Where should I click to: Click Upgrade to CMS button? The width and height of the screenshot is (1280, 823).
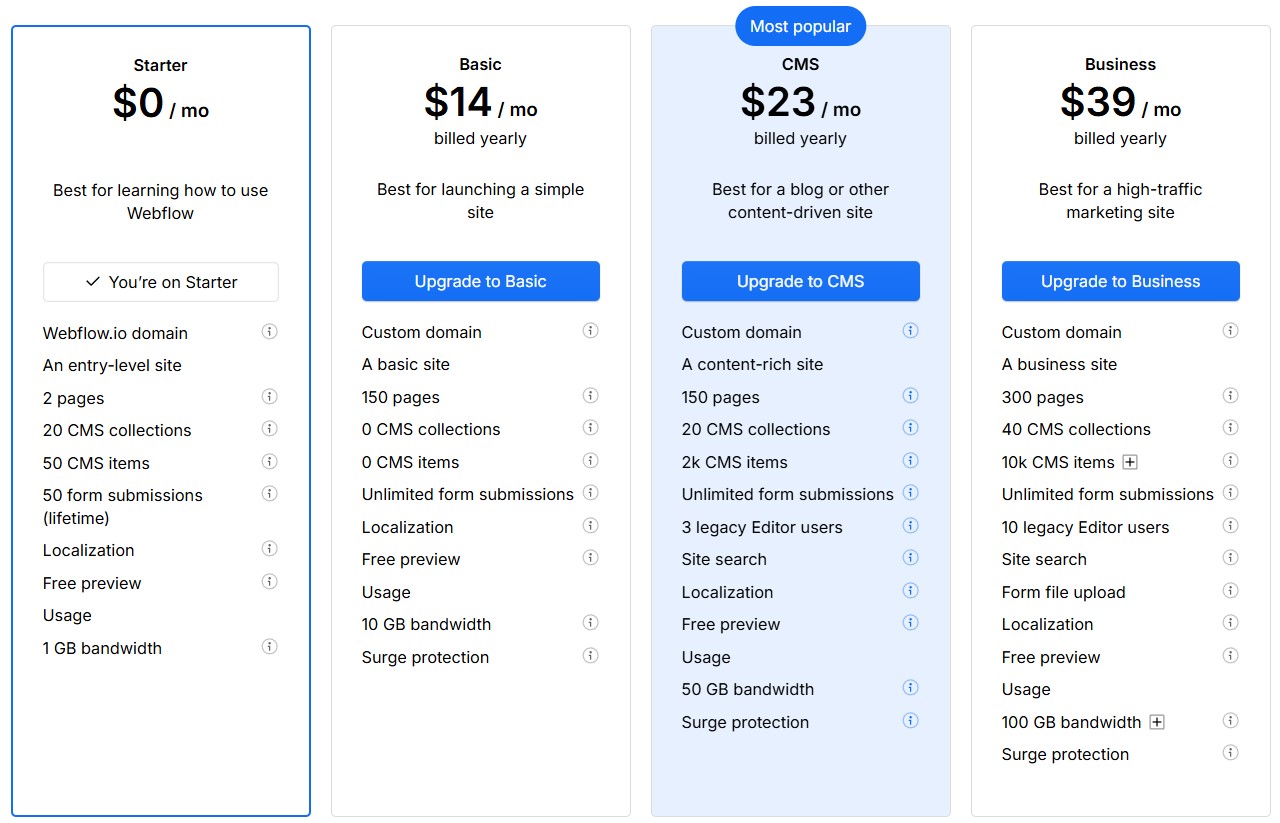click(800, 281)
